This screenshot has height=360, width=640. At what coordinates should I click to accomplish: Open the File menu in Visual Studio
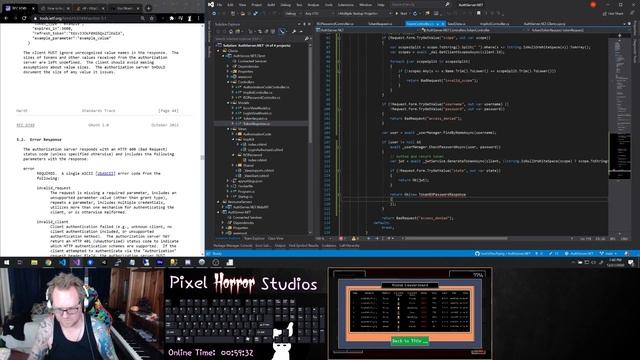(x=220, y=5)
